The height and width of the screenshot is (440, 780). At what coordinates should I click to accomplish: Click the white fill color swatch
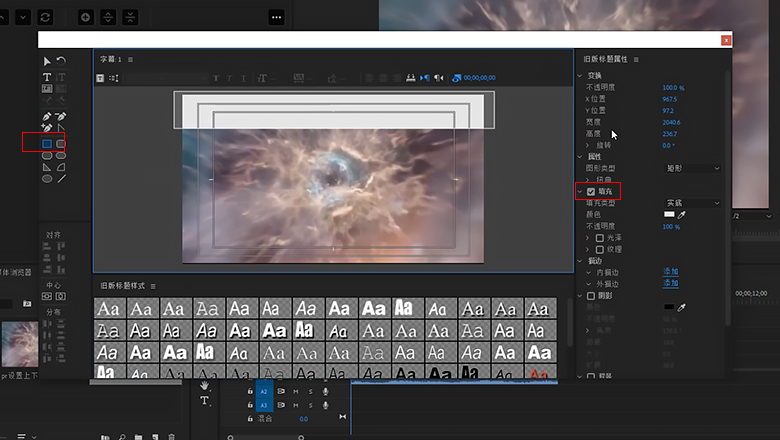(x=669, y=214)
